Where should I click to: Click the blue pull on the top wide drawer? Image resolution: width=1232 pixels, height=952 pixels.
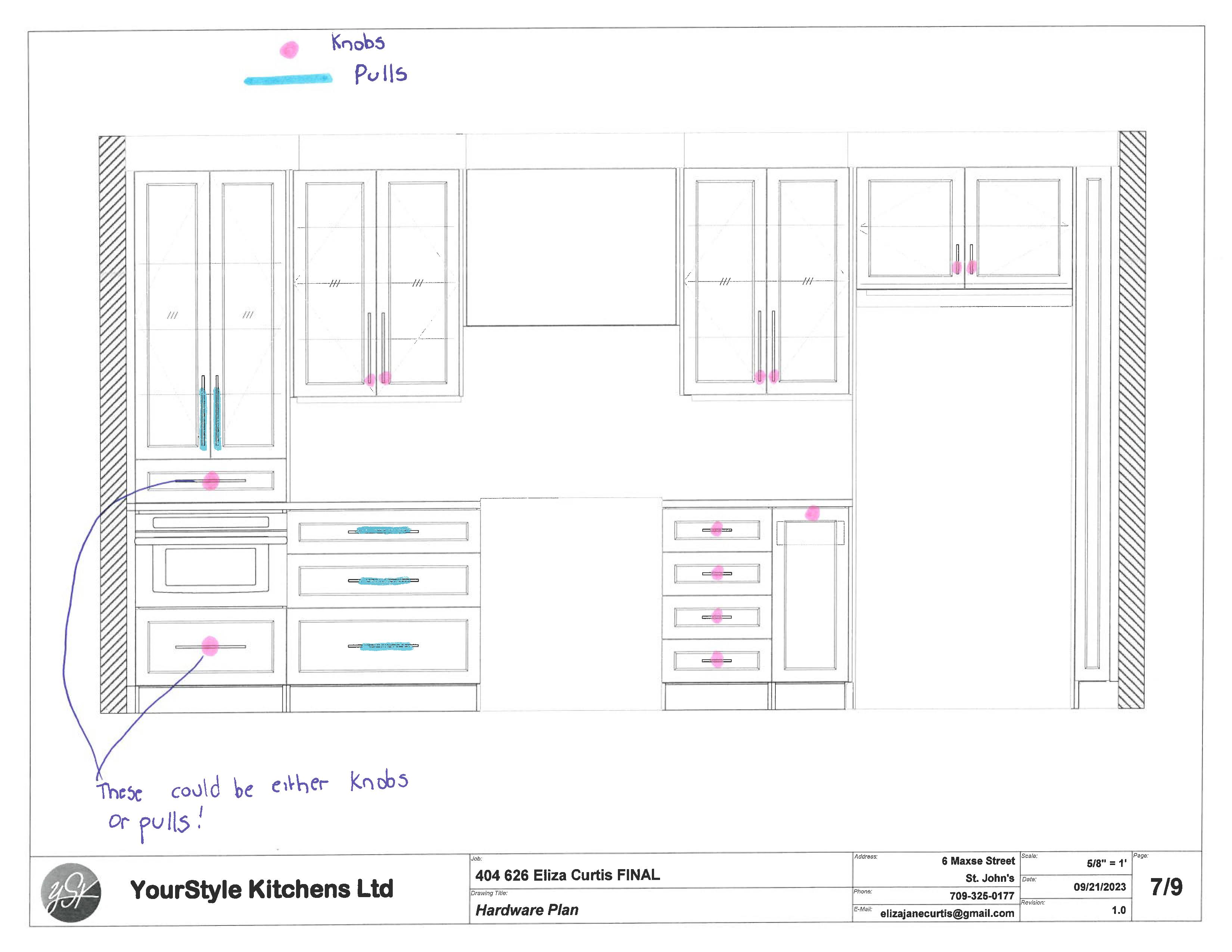[x=383, y=530]
